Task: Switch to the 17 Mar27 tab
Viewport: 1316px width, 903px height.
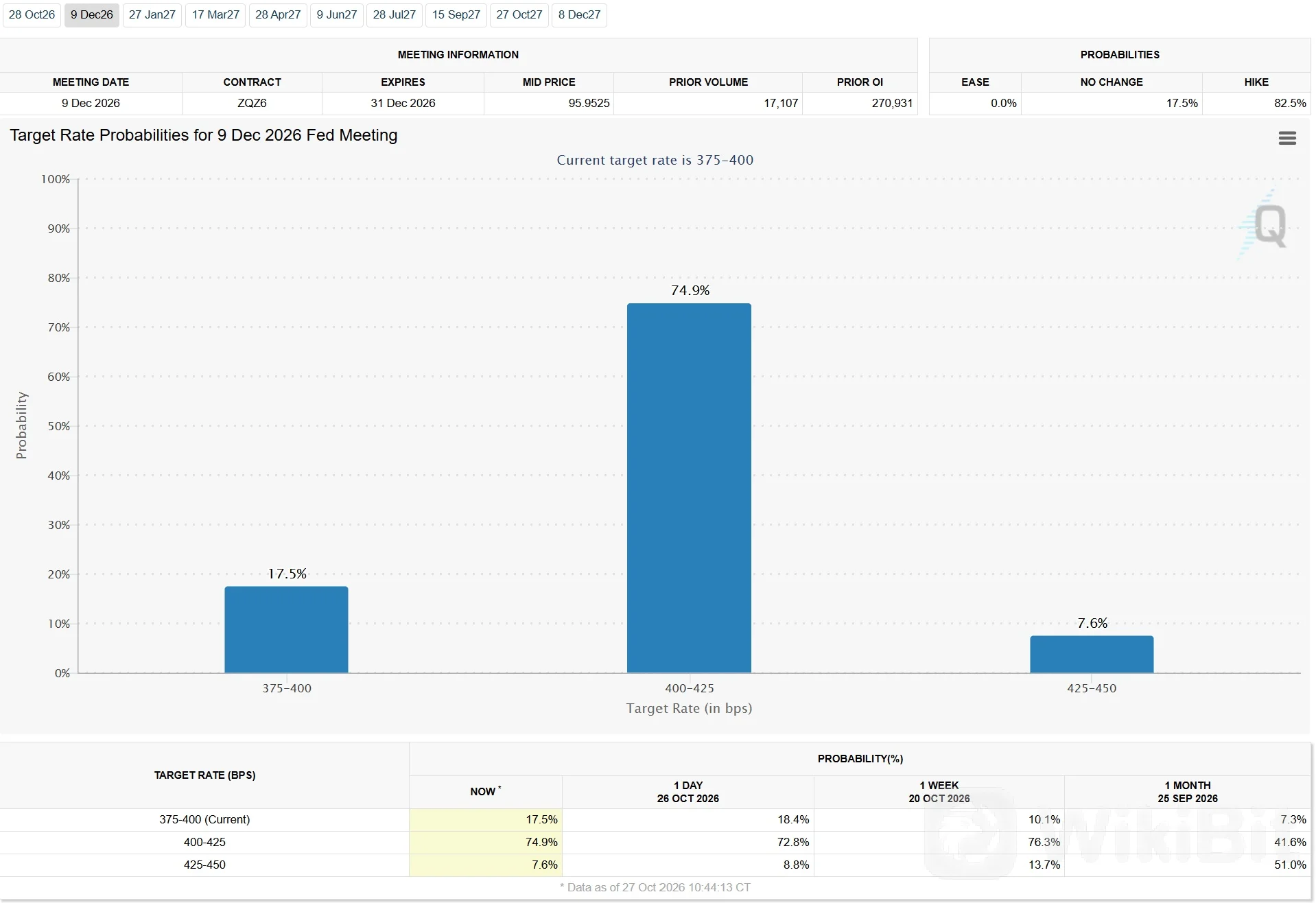Action: coord(215,15)
